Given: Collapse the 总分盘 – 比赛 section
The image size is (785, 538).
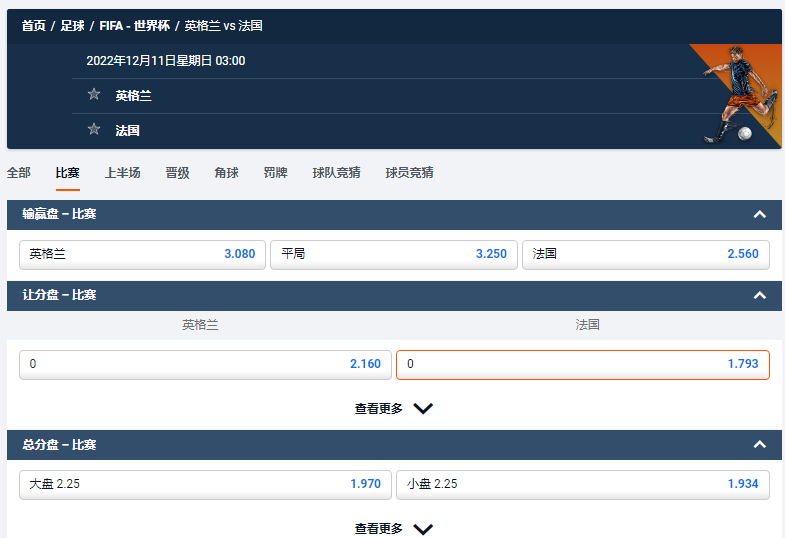Looking at the screenshot, I should pyautogui.click(x=759, y=444).
